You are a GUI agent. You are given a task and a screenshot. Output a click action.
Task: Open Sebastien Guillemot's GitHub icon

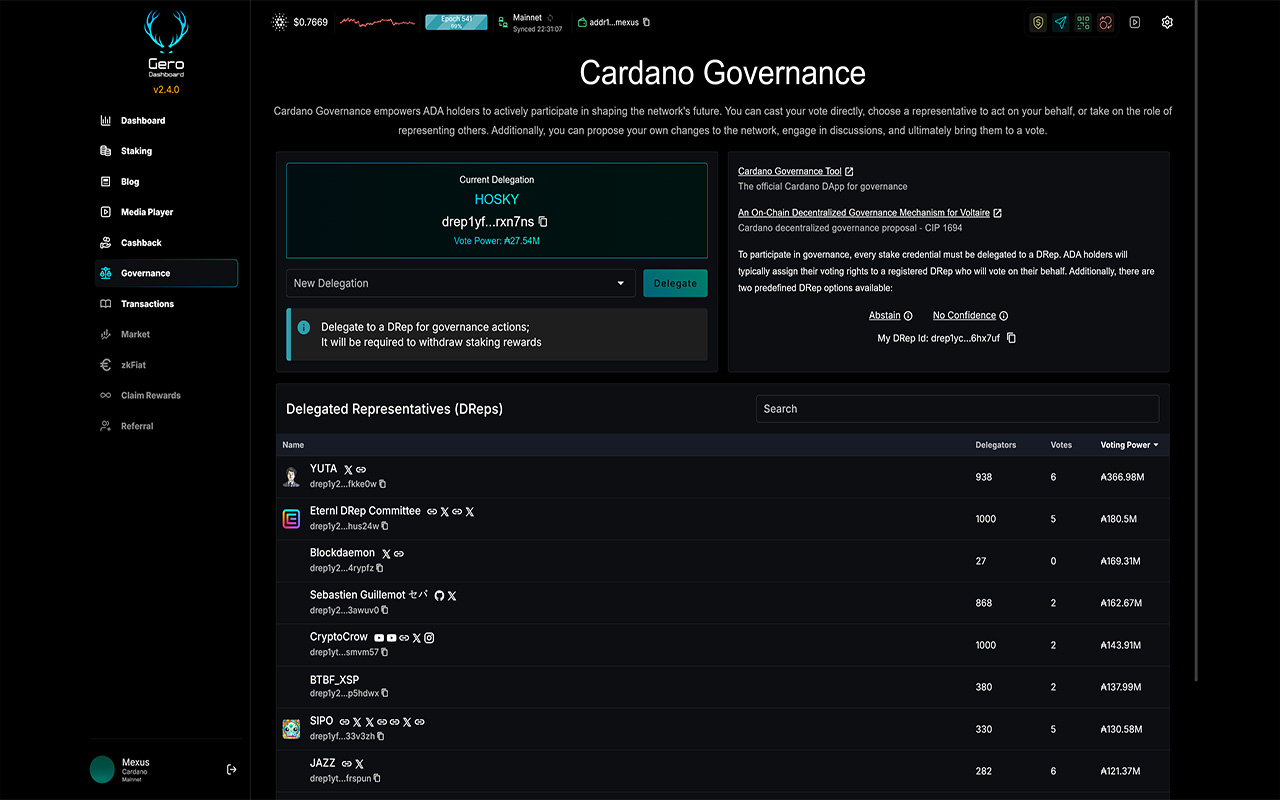[439, 596]
